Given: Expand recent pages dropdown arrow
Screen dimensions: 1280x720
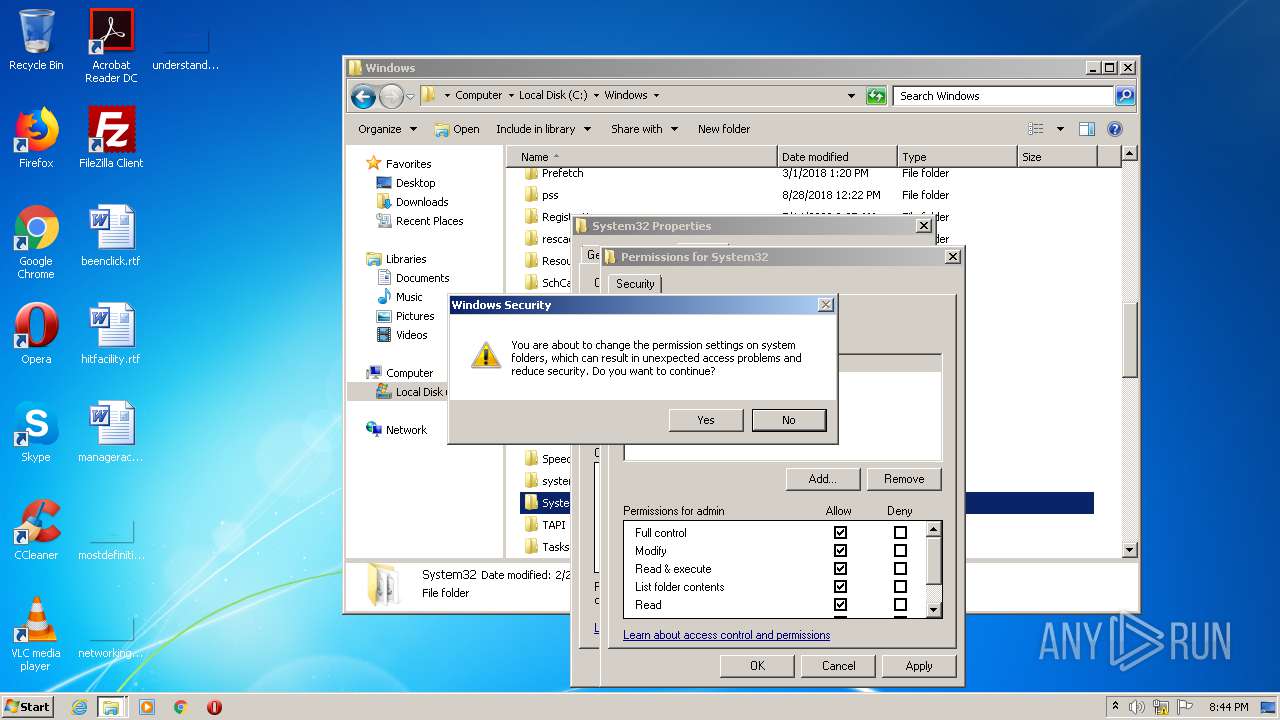Looking at the screenshot, I should pos(410,97).
